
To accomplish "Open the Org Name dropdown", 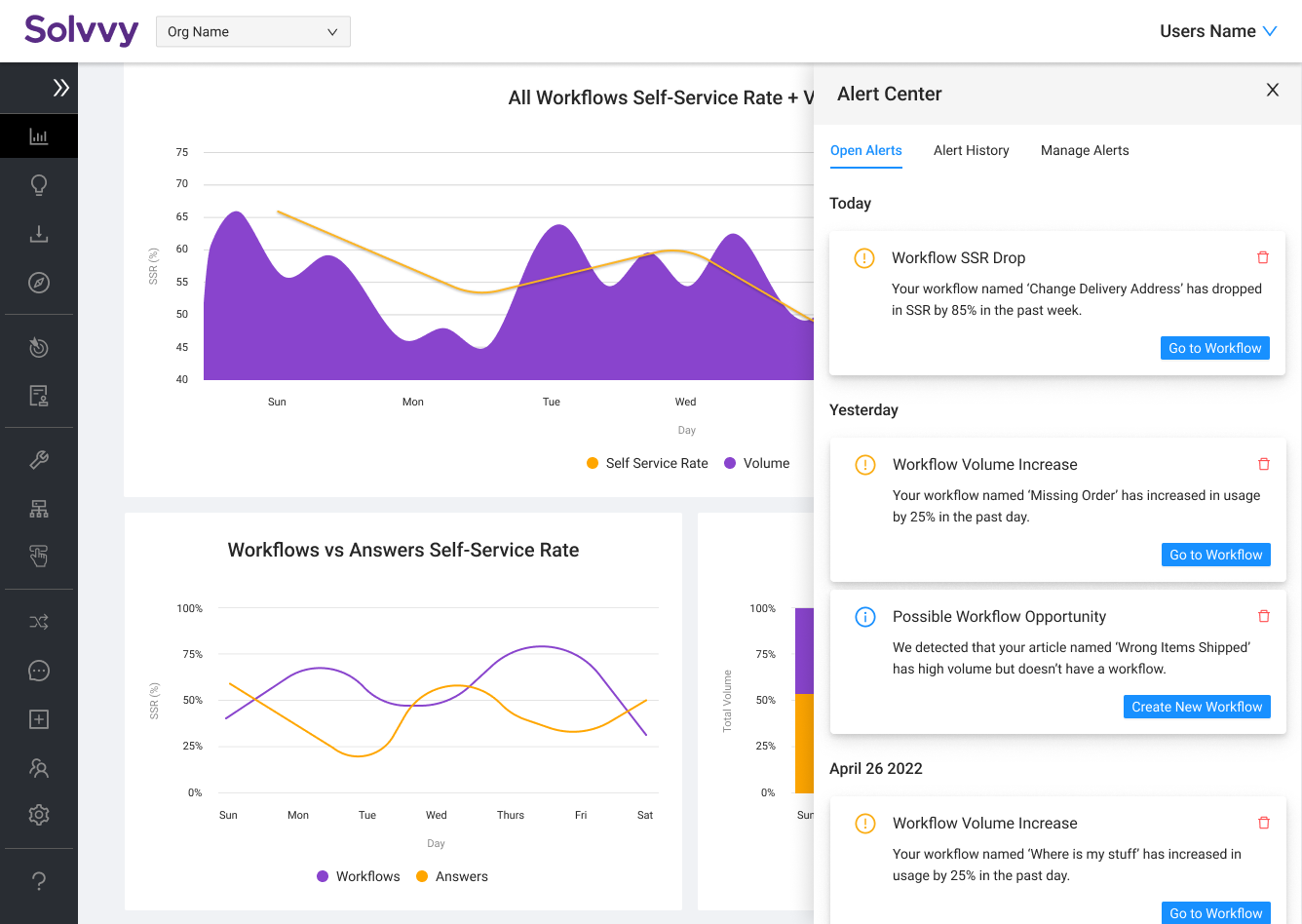I will [x=253, y=31].
